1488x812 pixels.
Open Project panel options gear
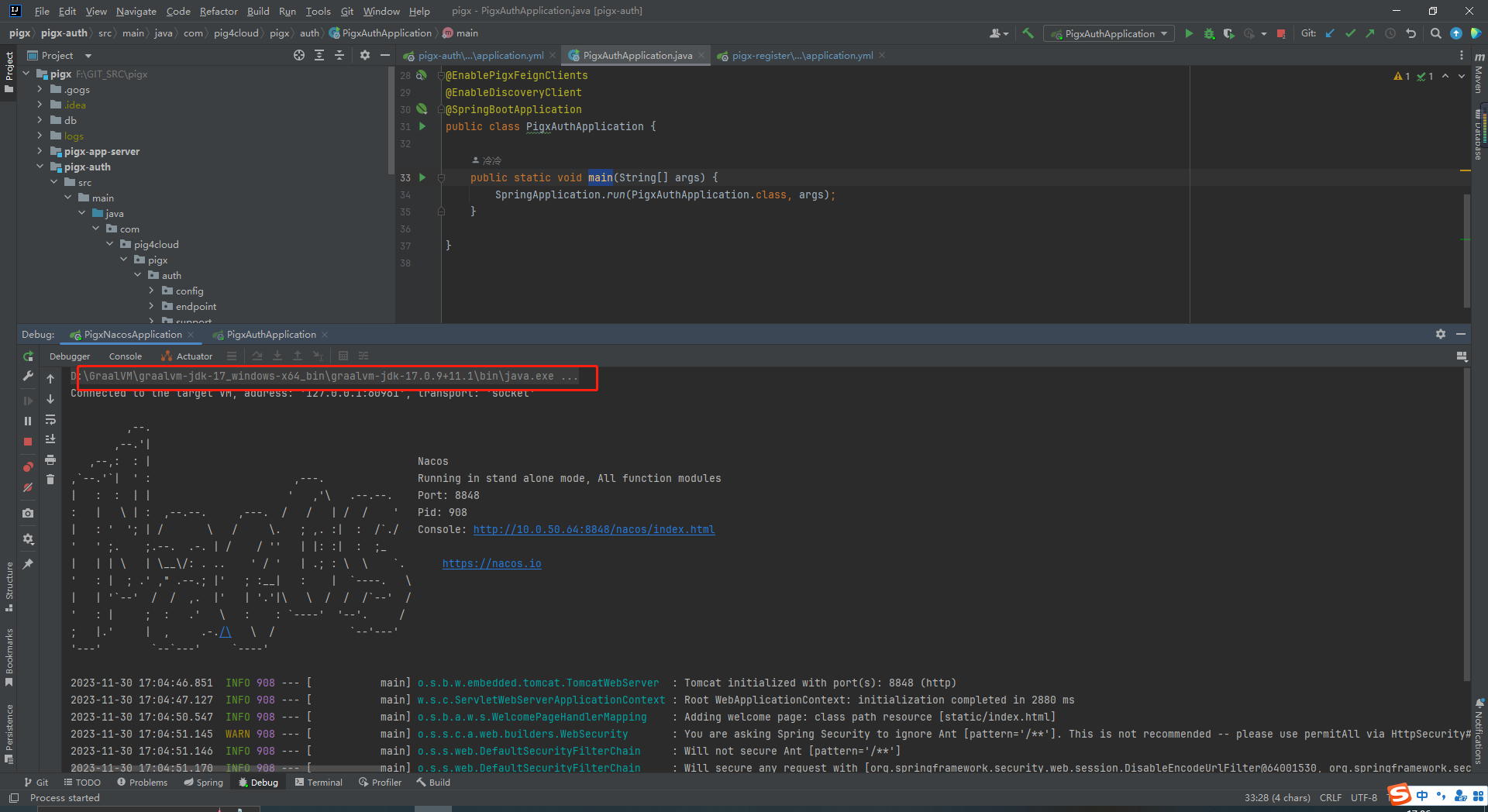click(x=365, y=55)
